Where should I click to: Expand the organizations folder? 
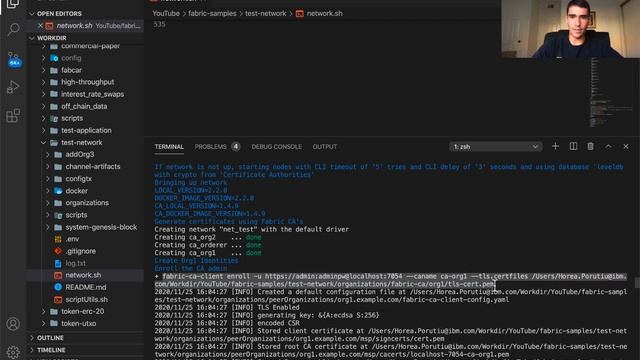(48, 203)
